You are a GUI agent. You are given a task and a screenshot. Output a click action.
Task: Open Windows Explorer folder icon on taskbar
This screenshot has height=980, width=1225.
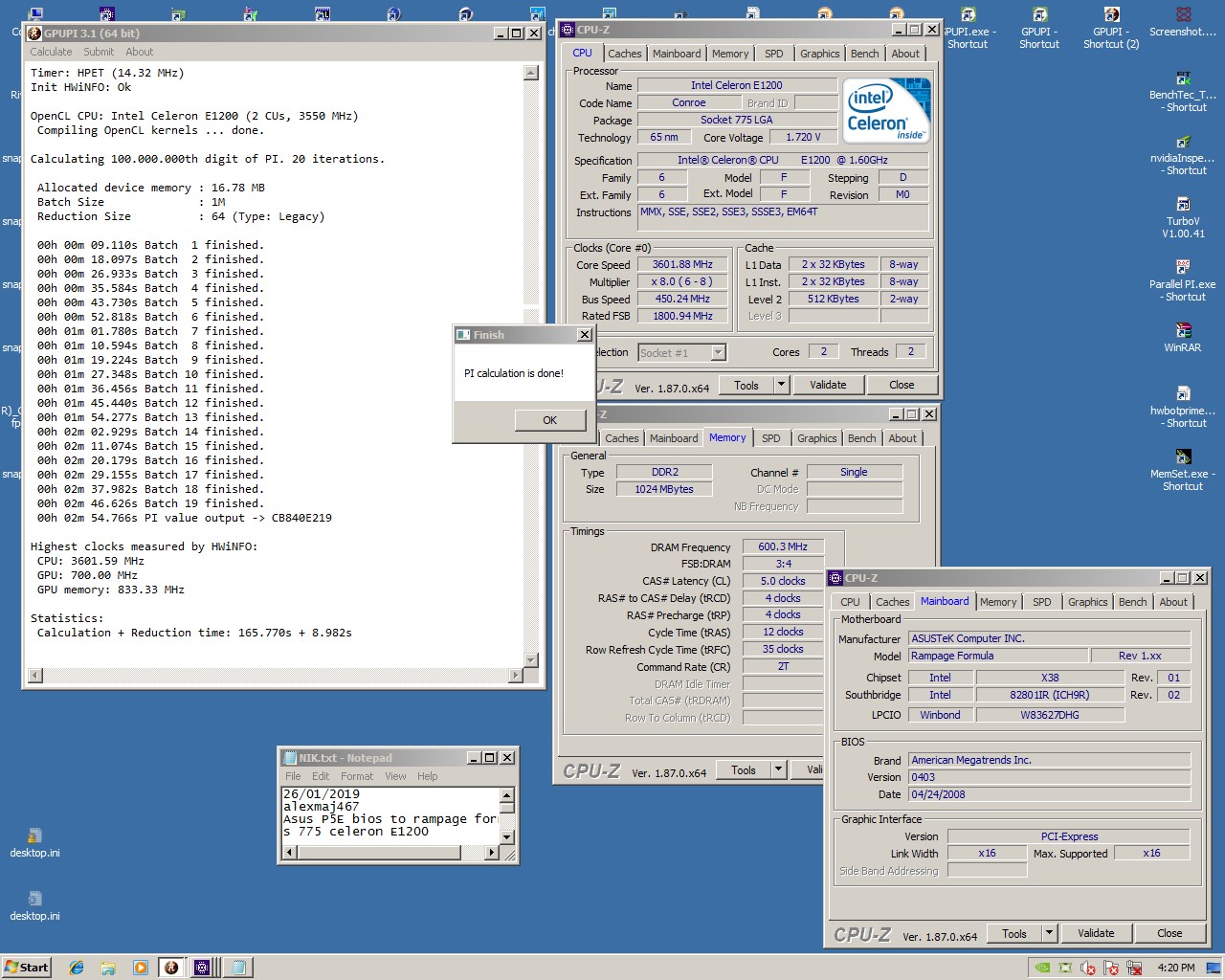tap(108, 968)
